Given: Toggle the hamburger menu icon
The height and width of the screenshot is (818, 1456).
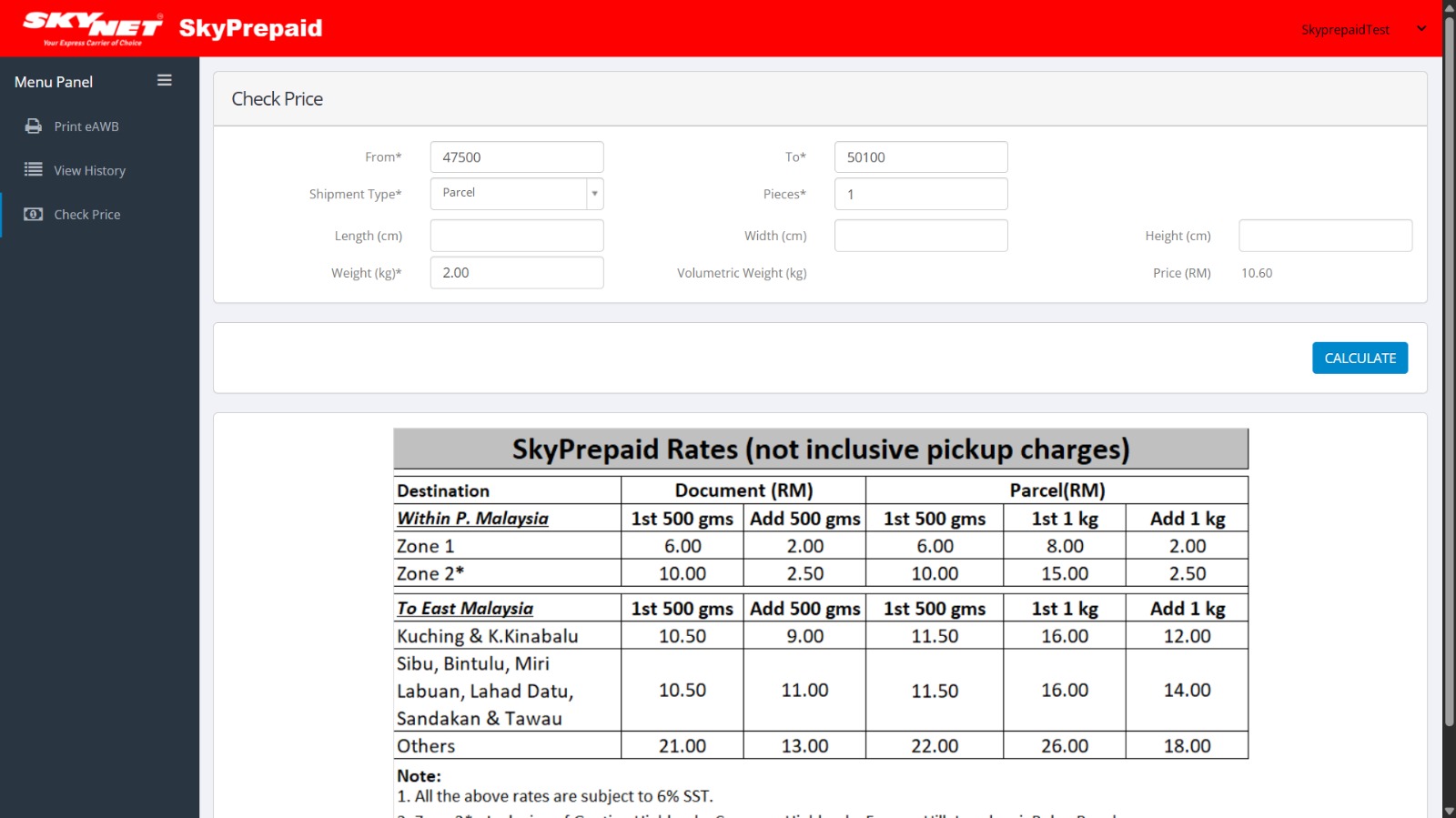Looking at the screenshot, I should (x=165, y=81).
